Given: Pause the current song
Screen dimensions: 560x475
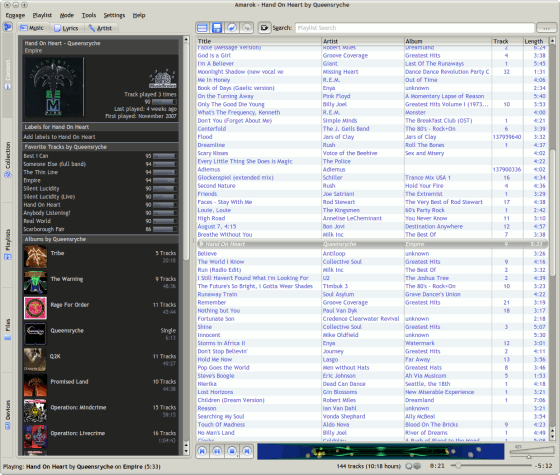Looking at the screenshot, I should [x=217, y=451].
